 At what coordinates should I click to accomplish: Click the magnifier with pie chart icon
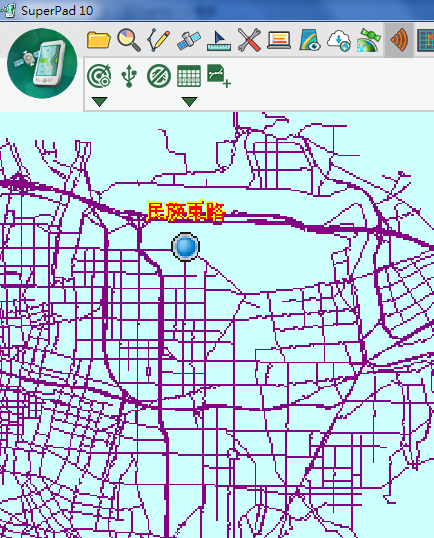[x=129, y=40]
